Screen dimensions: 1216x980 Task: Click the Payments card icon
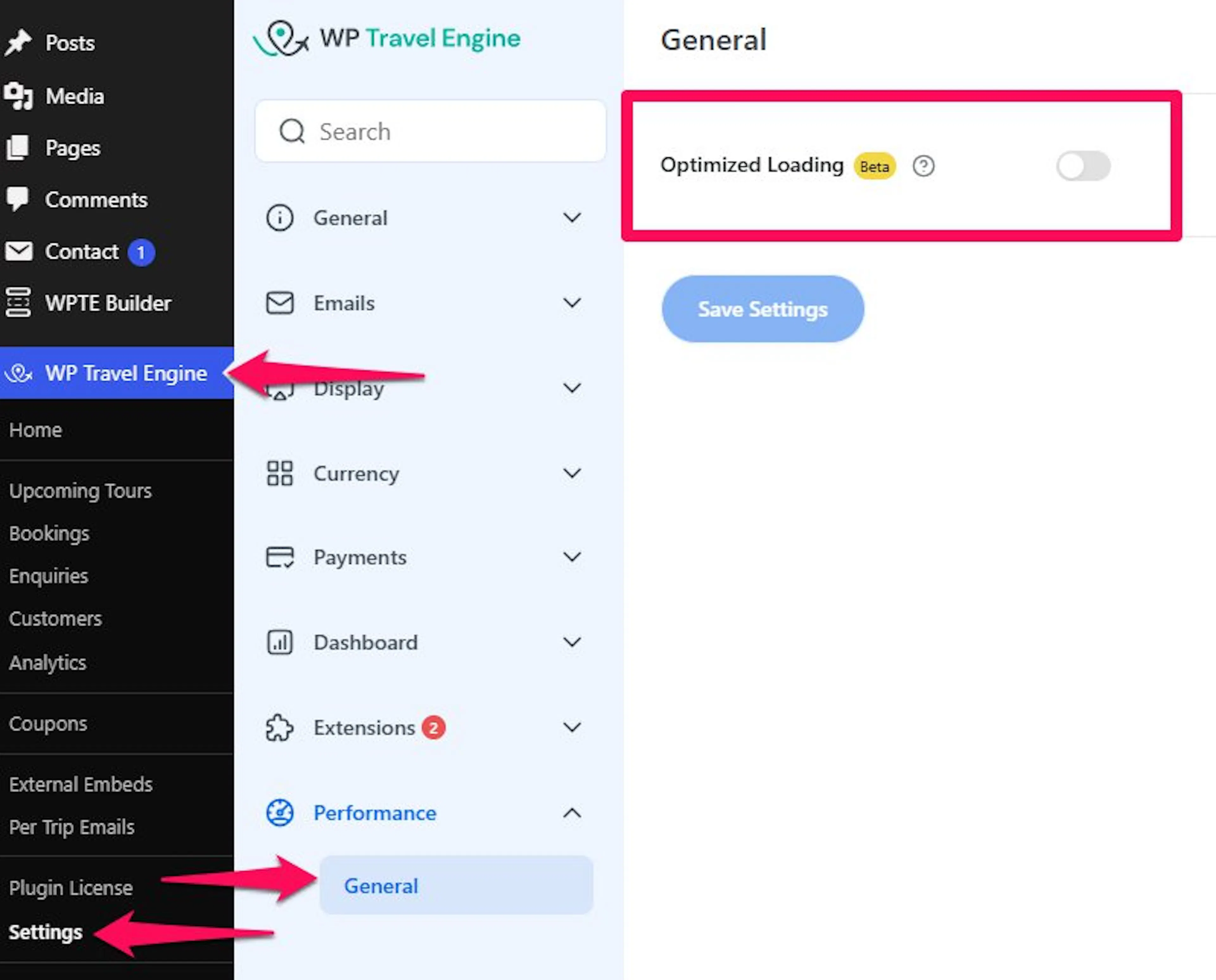pyautogui.click(x=279, y=557)
